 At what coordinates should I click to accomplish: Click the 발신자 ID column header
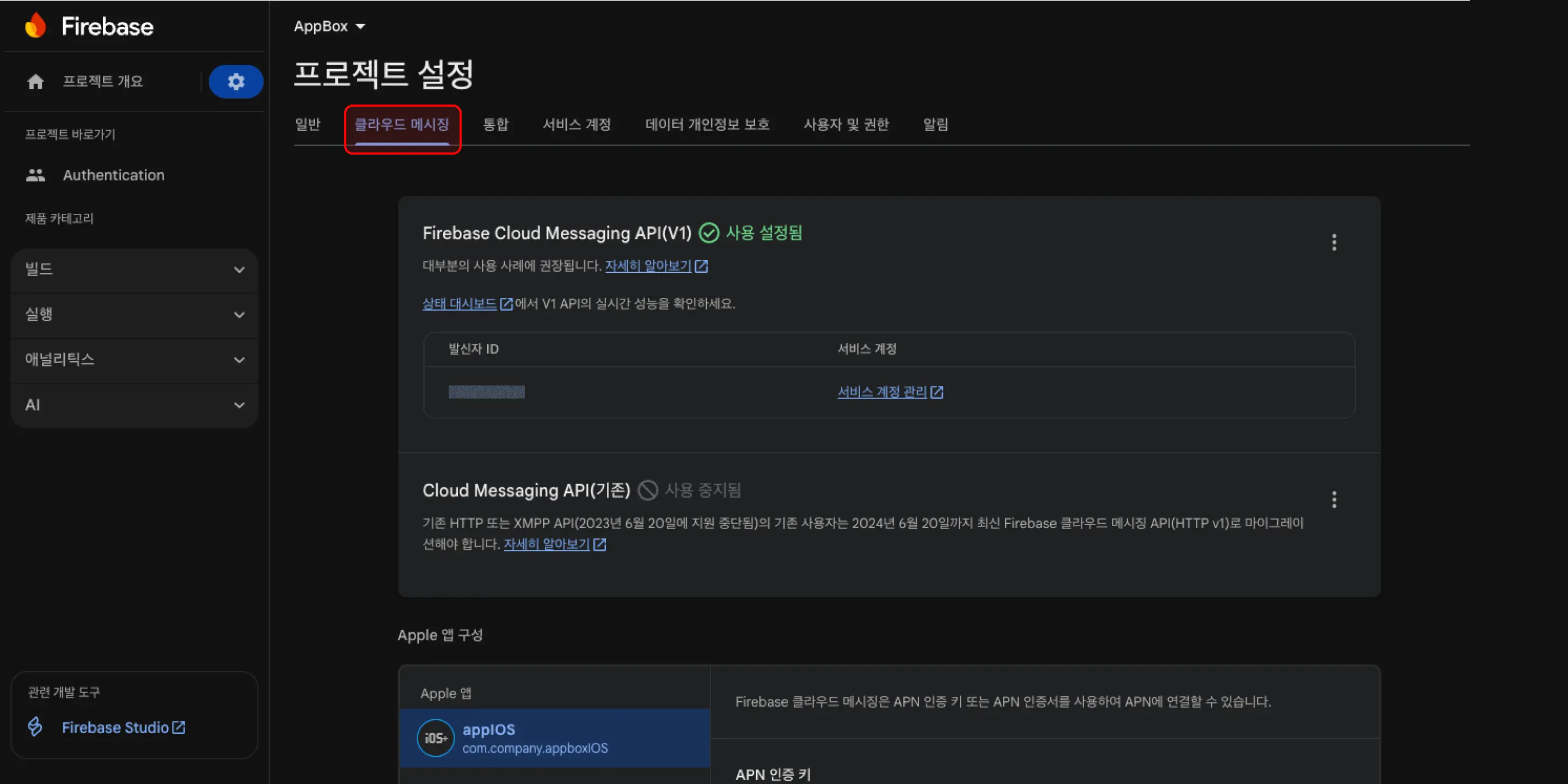474,349
